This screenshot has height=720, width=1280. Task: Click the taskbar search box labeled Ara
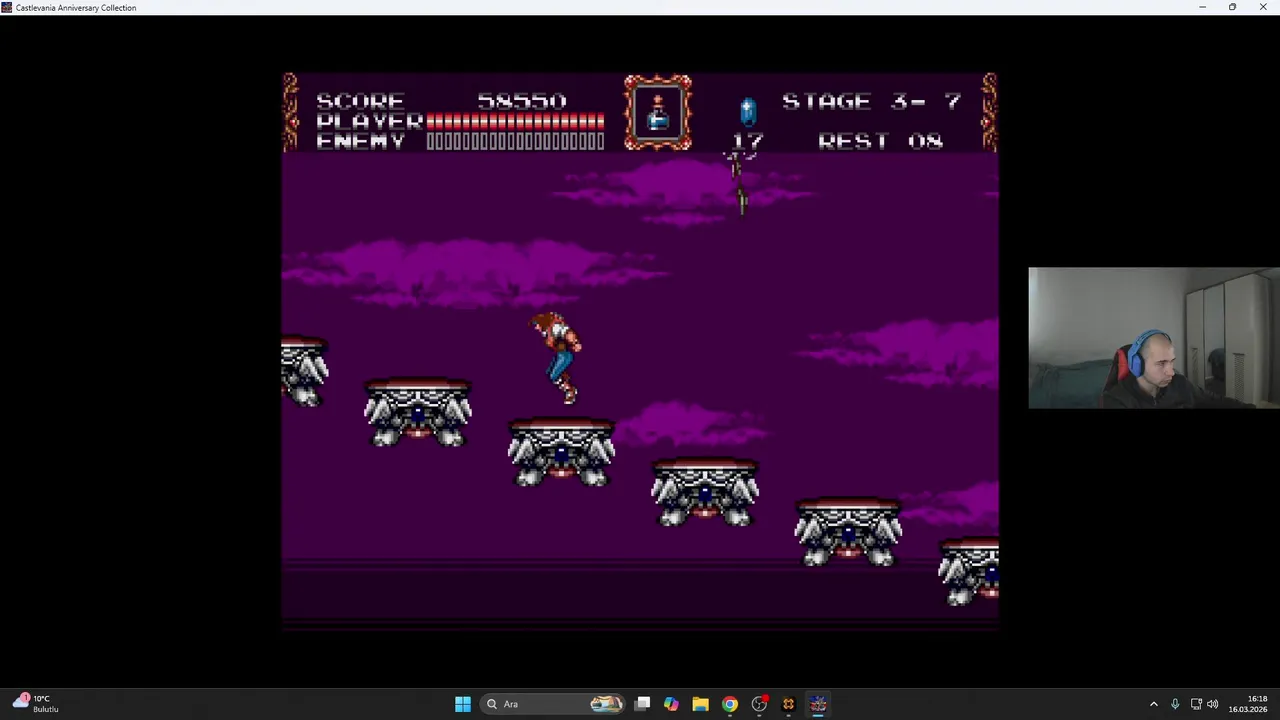pyautogui.click(x=552, y=704)
